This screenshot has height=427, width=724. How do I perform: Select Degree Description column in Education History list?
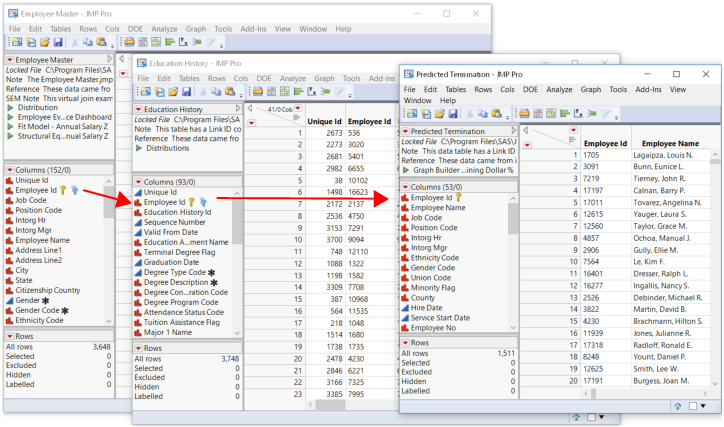pyautogui.click(x=175, y=284)
